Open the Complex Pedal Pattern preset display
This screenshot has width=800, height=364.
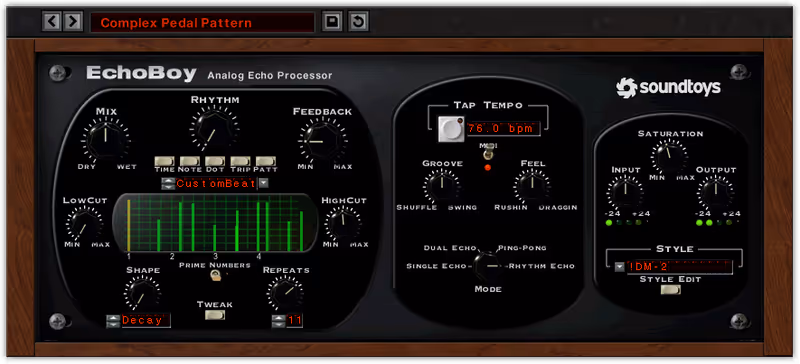pyautogui.click(x=202, y=23)
